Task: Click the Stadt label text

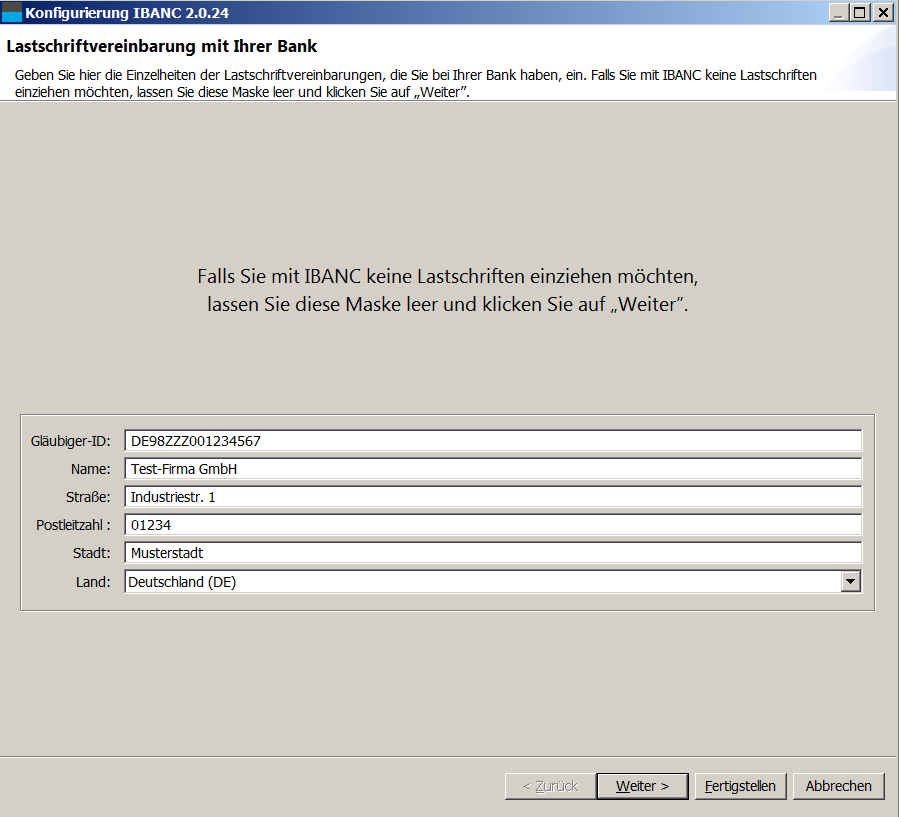Action: [92, 553]
